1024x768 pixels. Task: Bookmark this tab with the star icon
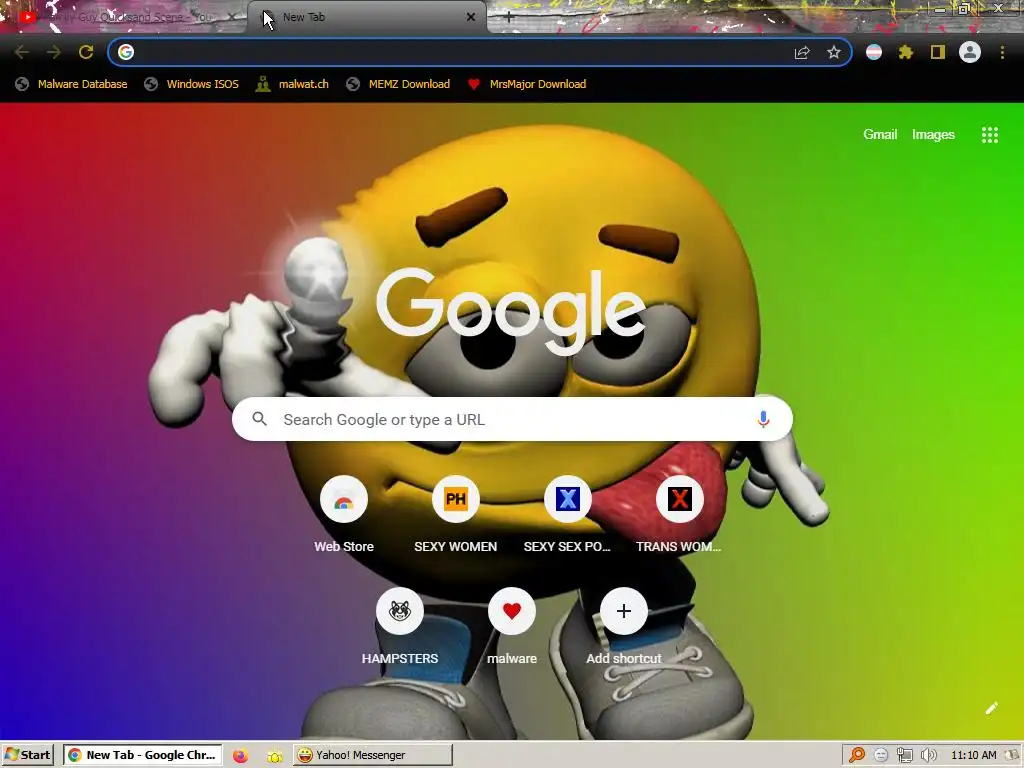click(x=833, y=52)
